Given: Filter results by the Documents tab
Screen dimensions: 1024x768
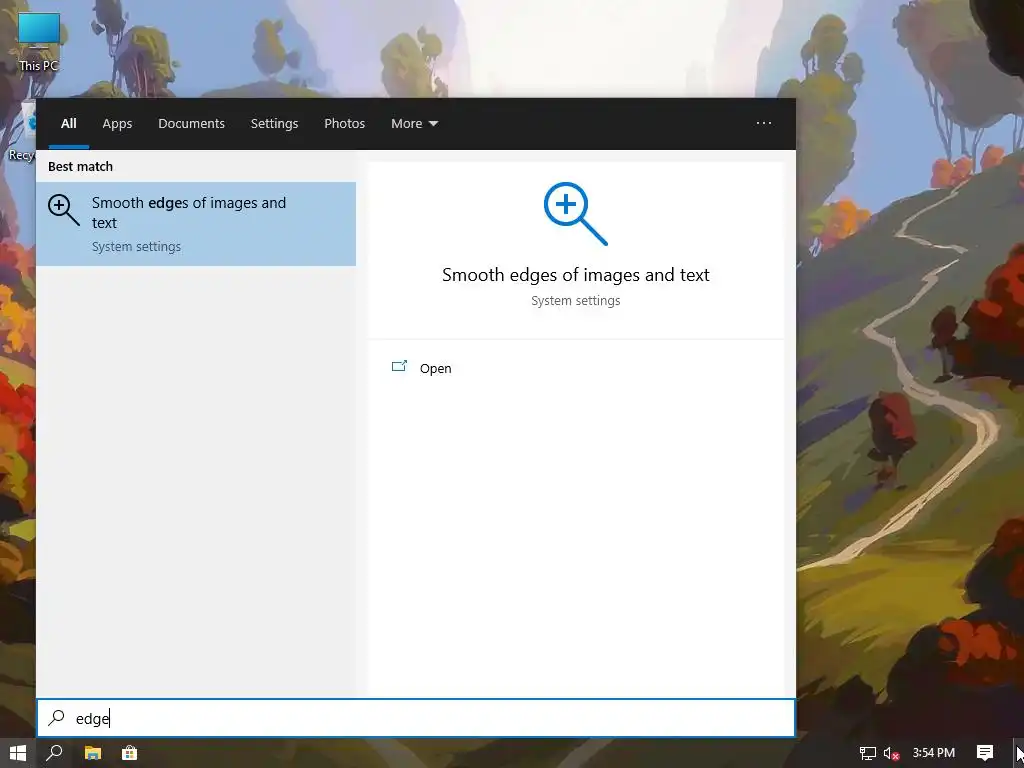Looking at the screenshot, I should [x=191, y=123].
